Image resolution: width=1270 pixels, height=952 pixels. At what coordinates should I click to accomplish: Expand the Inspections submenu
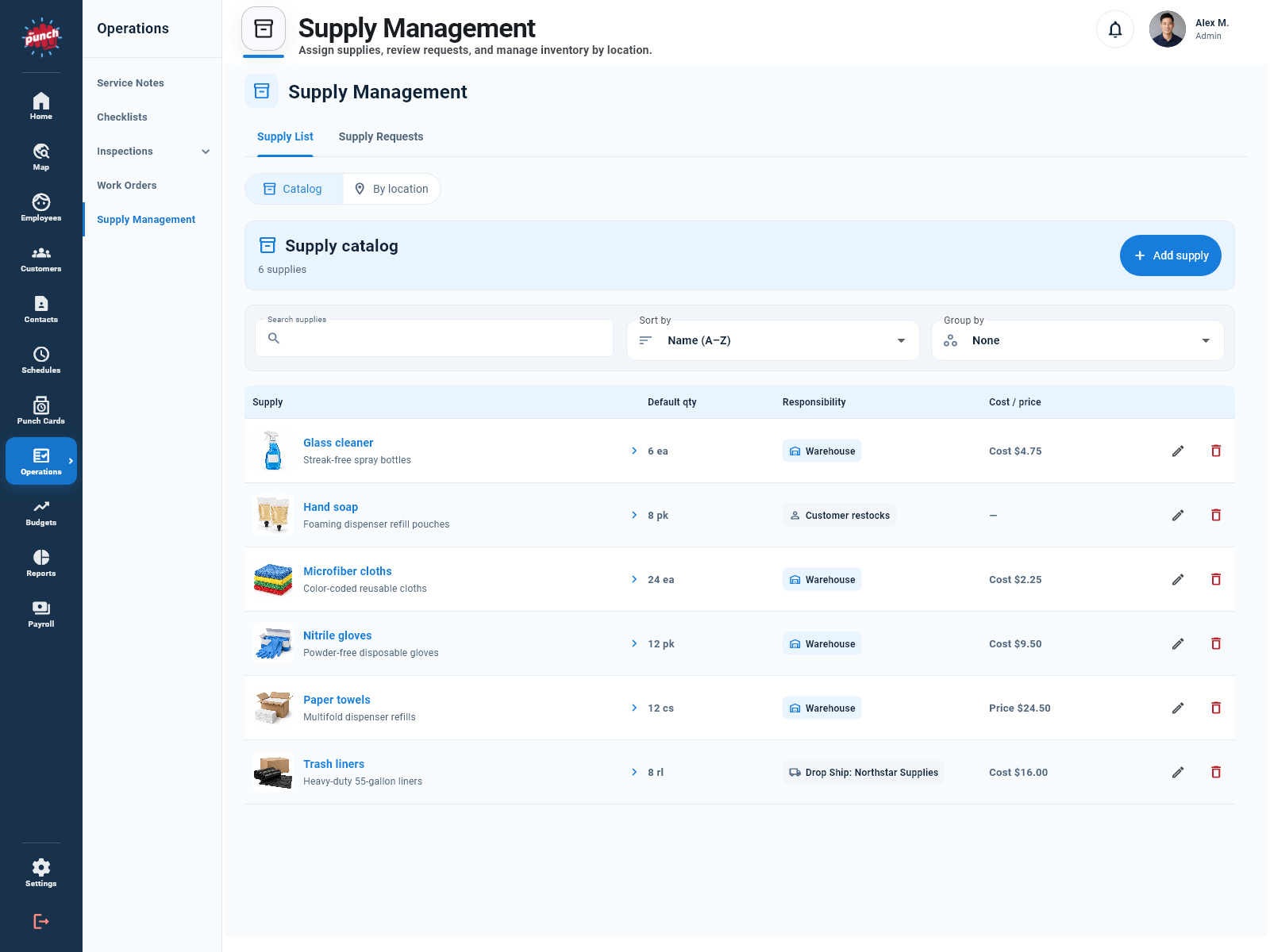pos(206,152)
